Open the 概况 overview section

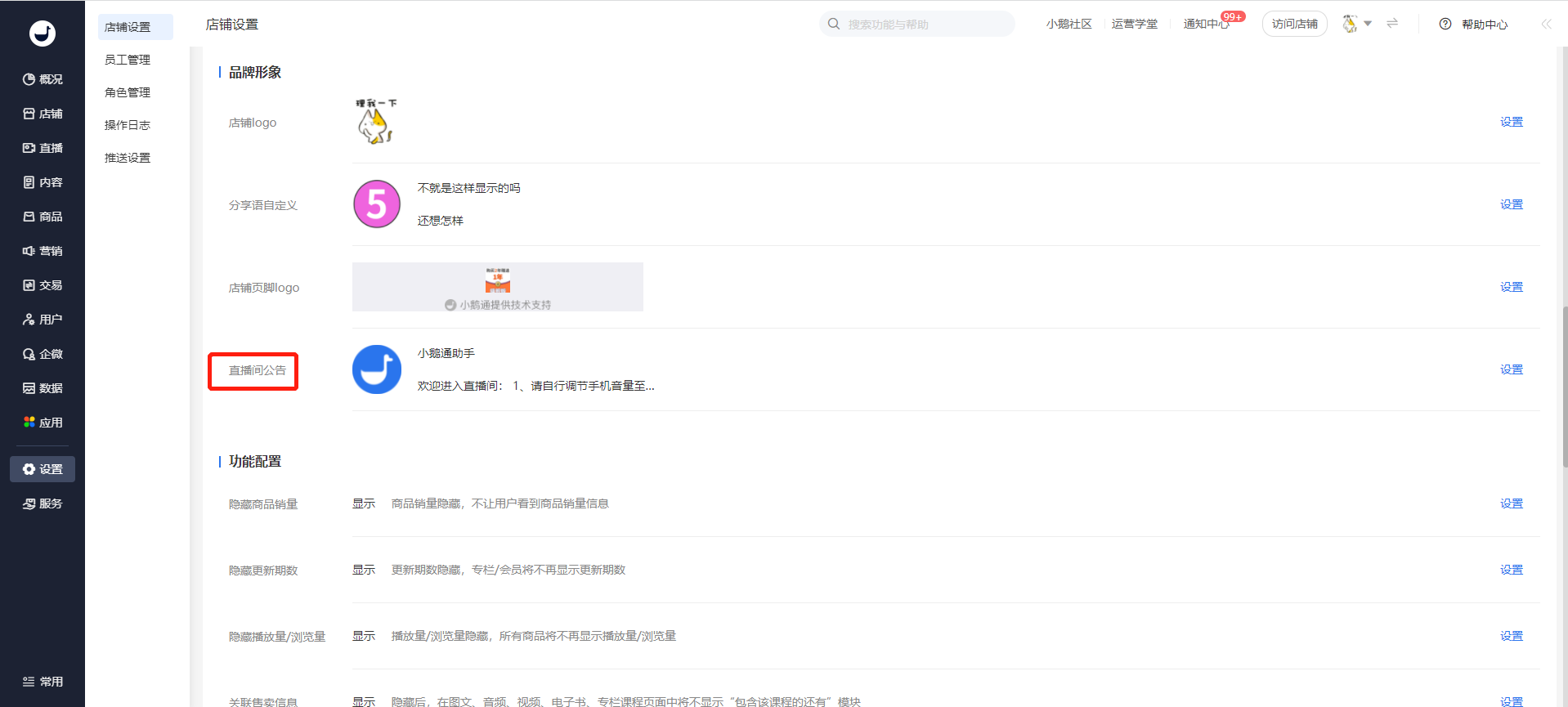tap(43, 79)
